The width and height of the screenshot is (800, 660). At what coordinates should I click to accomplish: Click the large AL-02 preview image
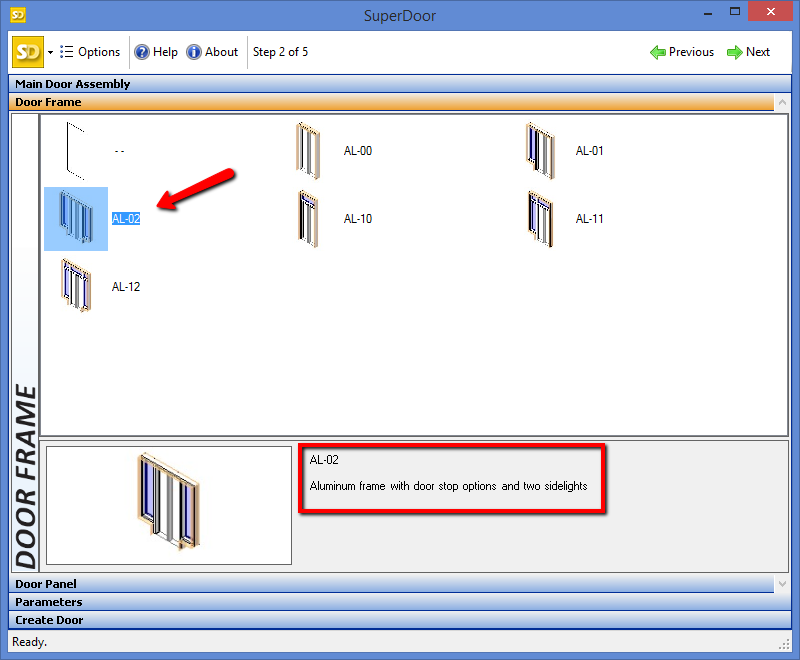point(169,505)
